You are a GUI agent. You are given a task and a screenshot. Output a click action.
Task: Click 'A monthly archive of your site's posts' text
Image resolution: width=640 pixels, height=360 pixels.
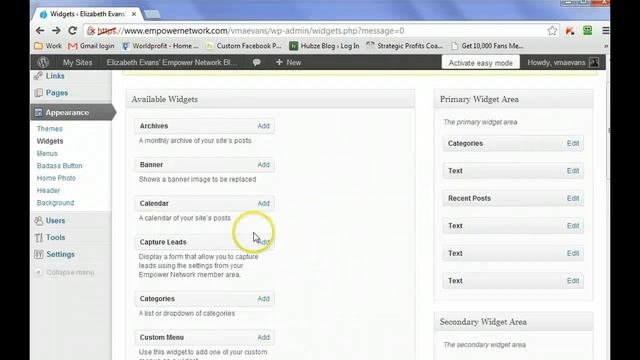point(195,140)
